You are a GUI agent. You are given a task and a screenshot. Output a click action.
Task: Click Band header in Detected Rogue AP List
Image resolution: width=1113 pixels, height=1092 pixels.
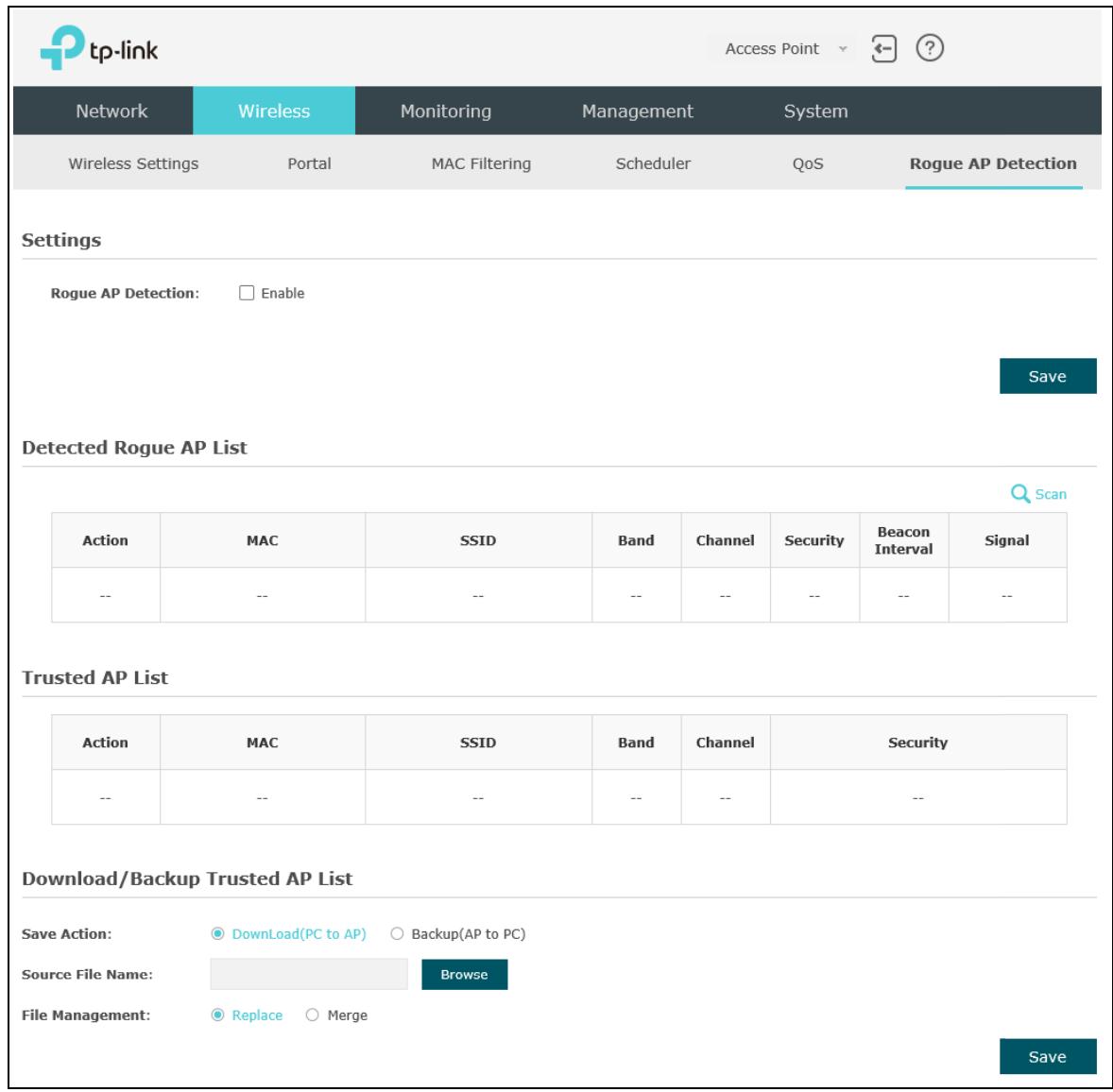coord(635,540)
